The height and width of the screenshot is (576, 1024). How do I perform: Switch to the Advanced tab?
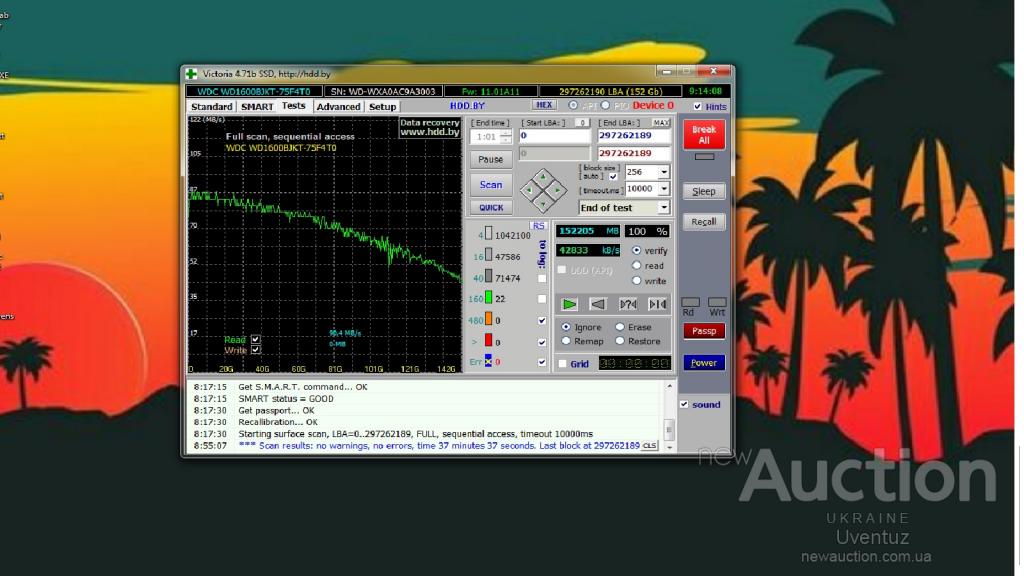pos(338,106)
